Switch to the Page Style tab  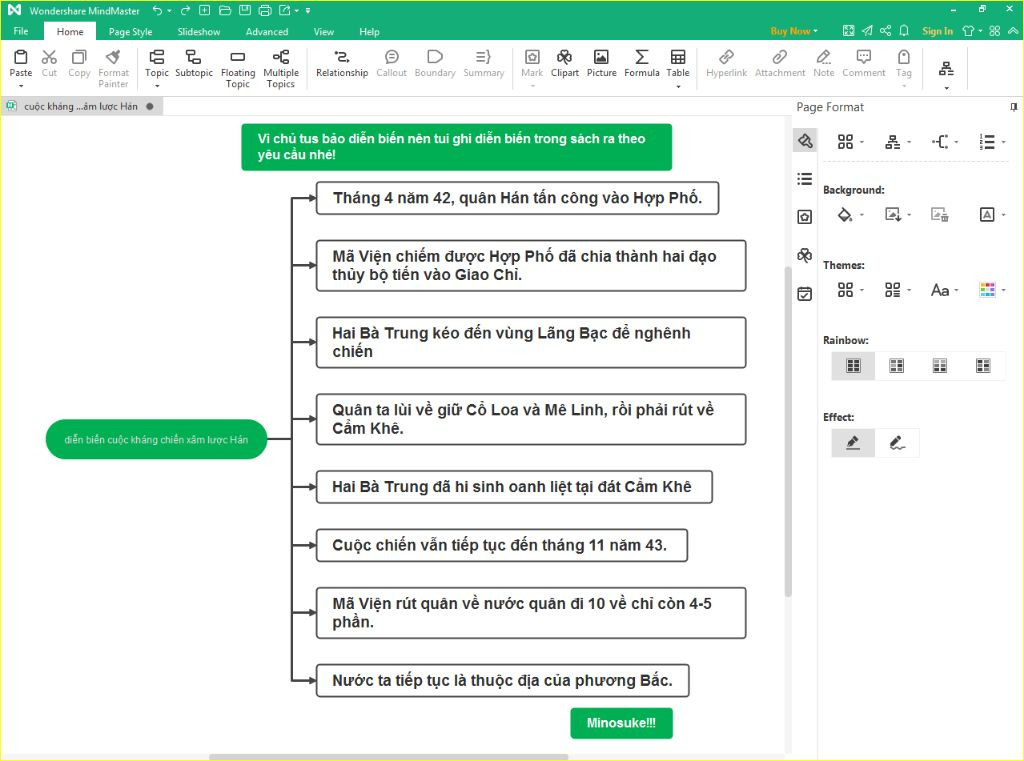point(130,32)
